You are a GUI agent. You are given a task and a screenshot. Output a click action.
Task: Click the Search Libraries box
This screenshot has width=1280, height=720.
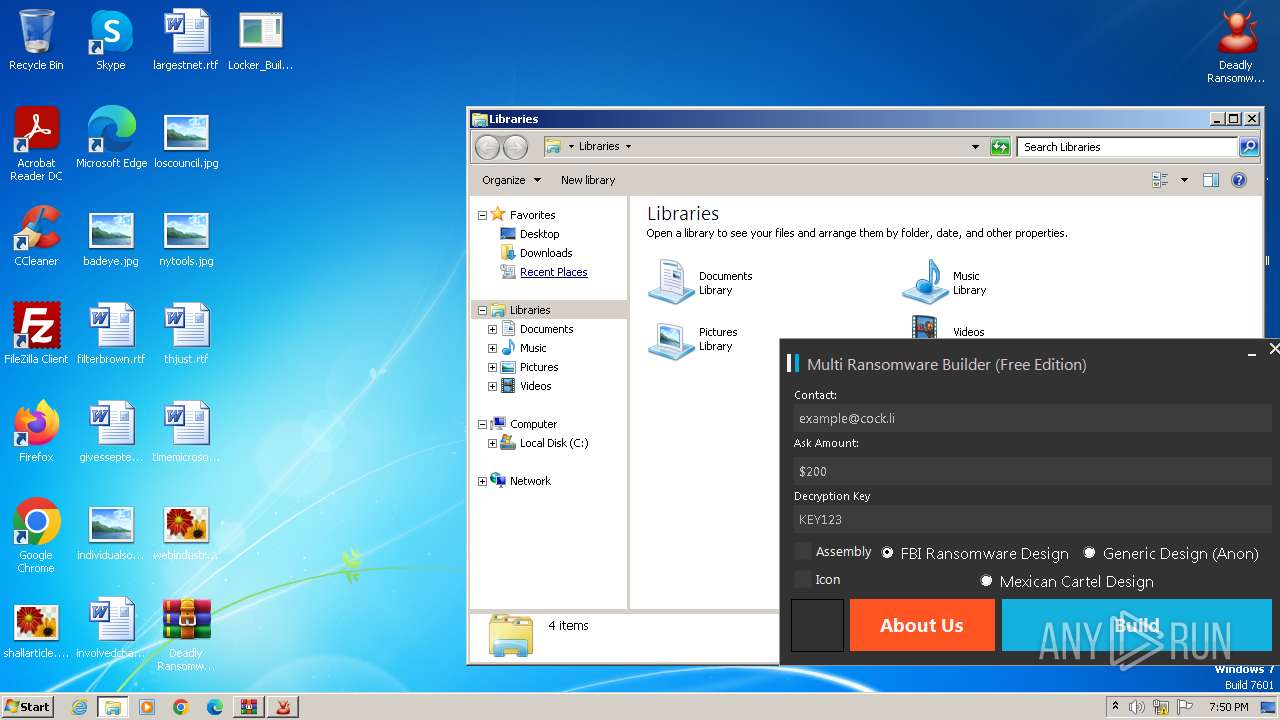pos(1128,147)
